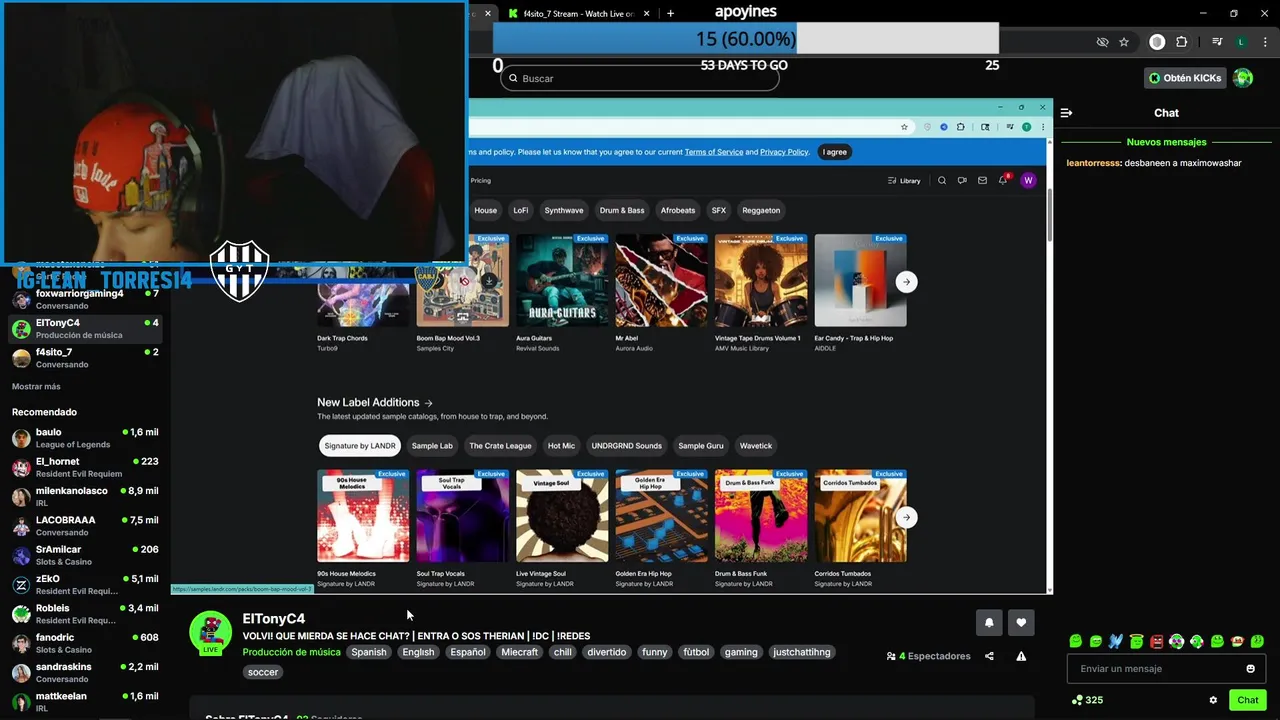Image resolution: width=1280 pixels, height=720 pixels.
Task: Click the notification bell button on ElTonyC4's channel
Action: tap(989, 622)
